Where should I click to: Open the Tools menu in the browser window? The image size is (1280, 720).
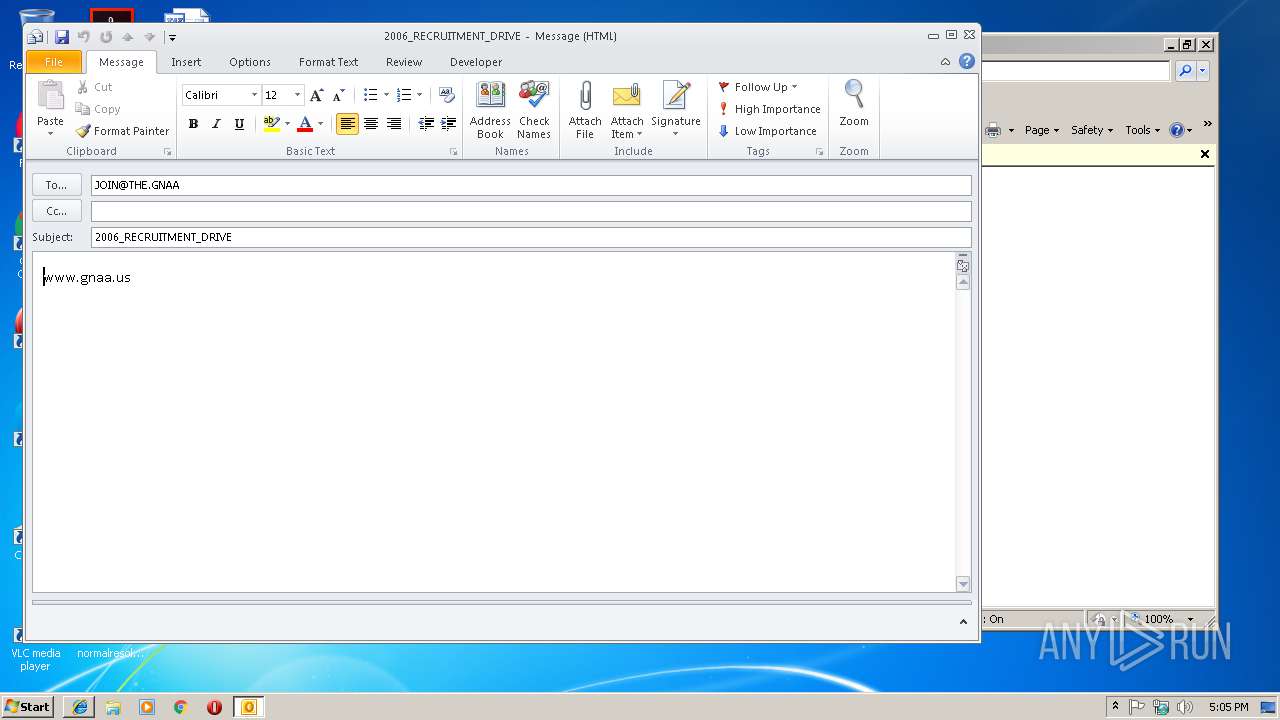click(1142, 130)
